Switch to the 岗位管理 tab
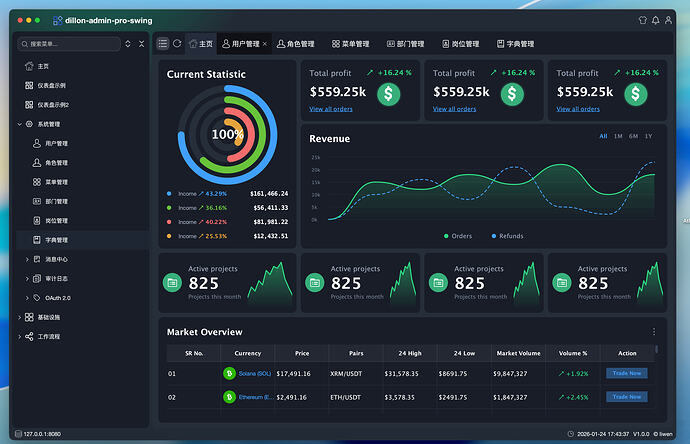Screen dimensions: 690x444 (460, 44)
